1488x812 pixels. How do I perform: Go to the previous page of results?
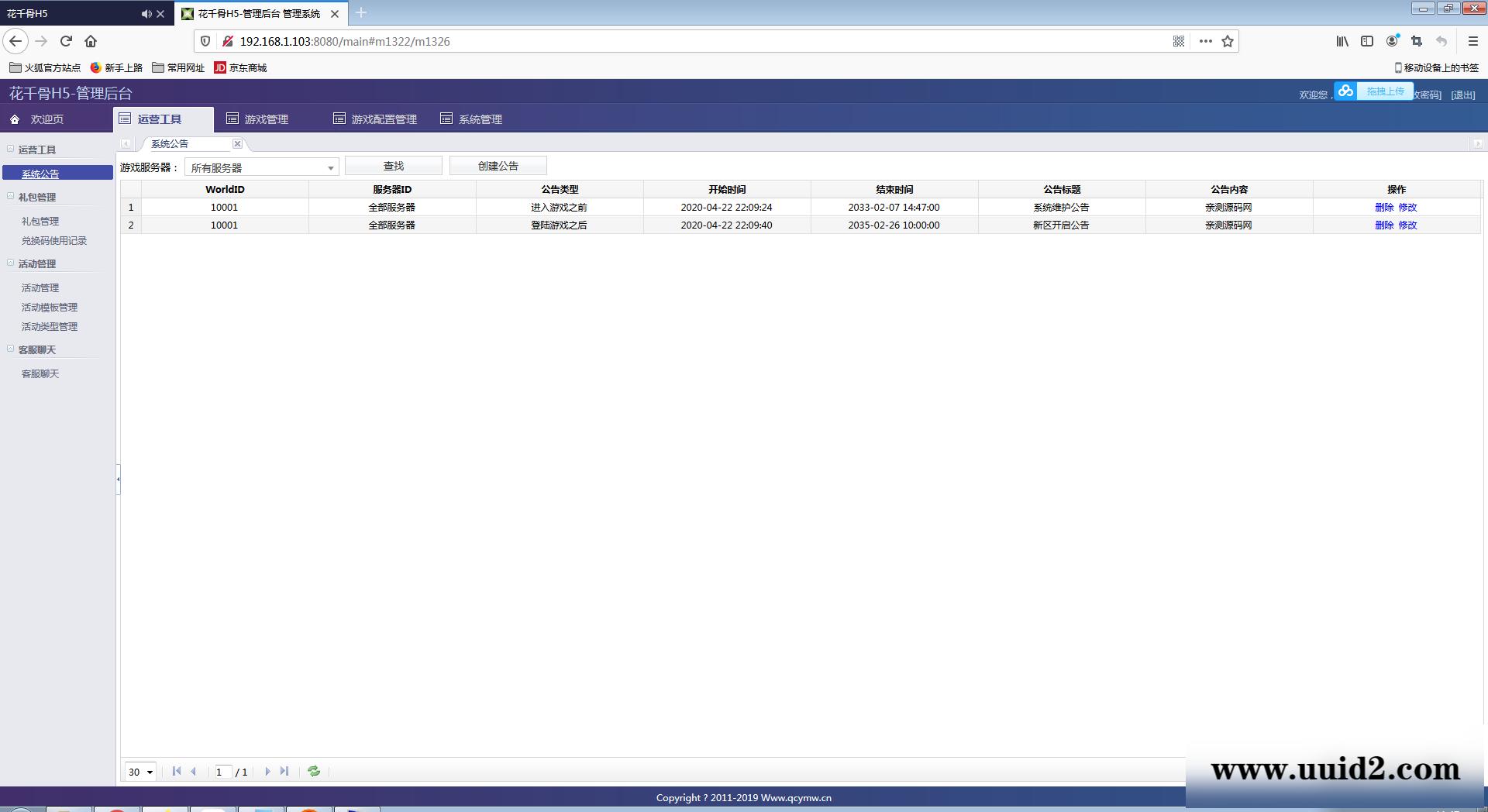click(194, 771)
